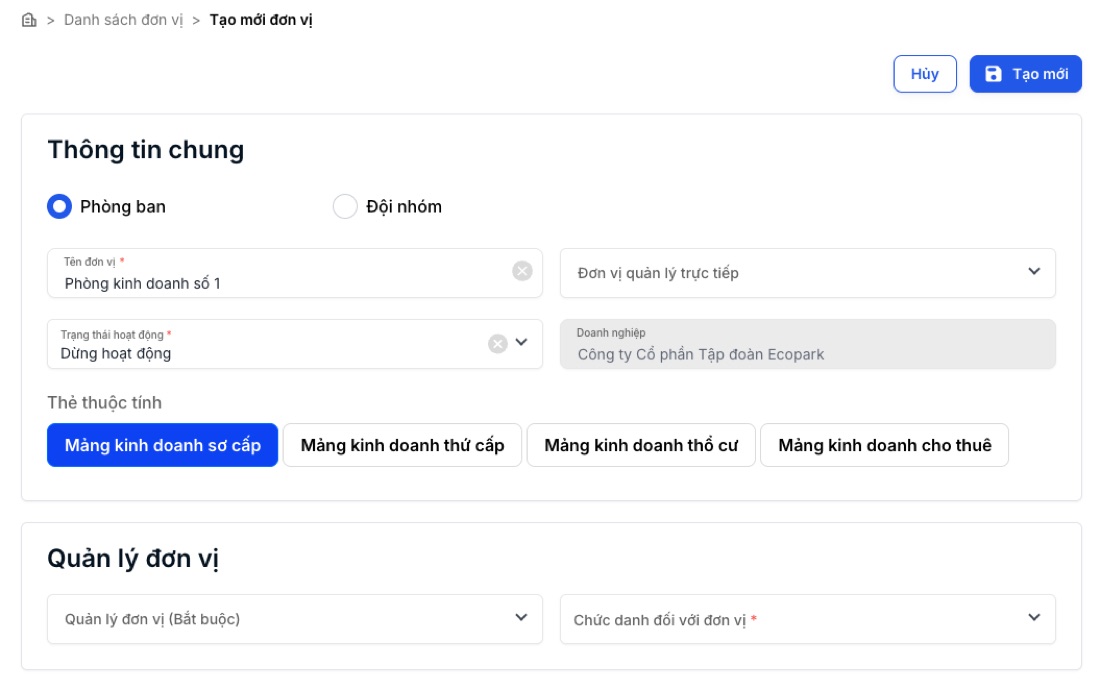Select the Phòng ban radio button

[60, 206]
